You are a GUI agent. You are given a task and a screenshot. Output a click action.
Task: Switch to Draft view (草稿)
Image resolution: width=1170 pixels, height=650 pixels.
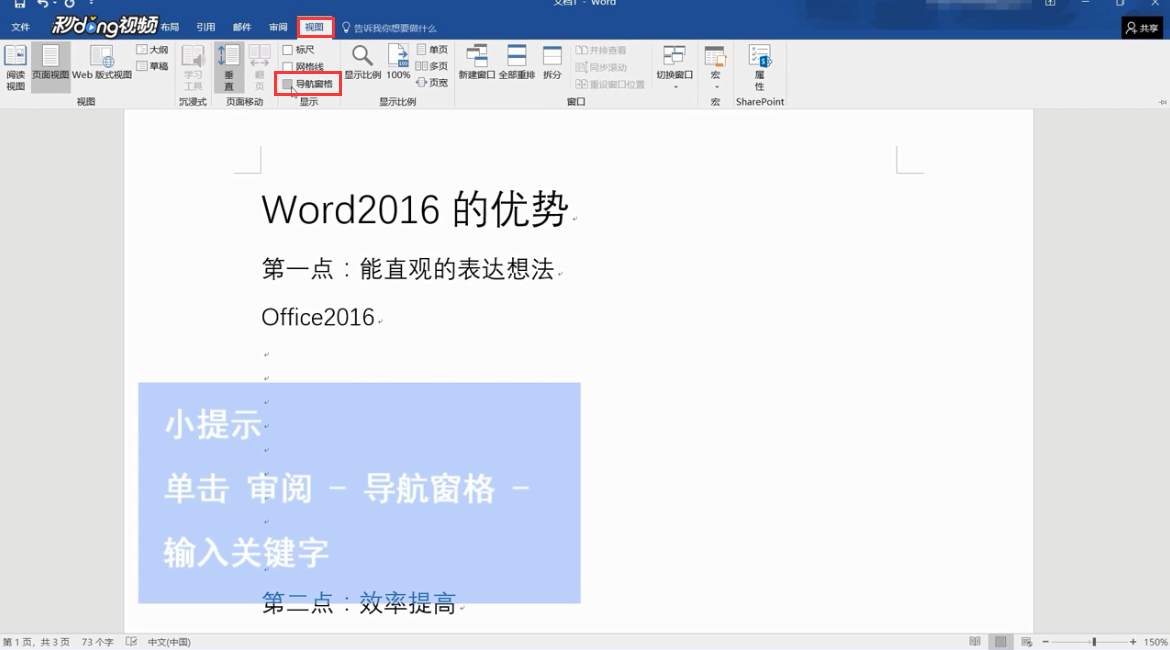pos(152,66)
